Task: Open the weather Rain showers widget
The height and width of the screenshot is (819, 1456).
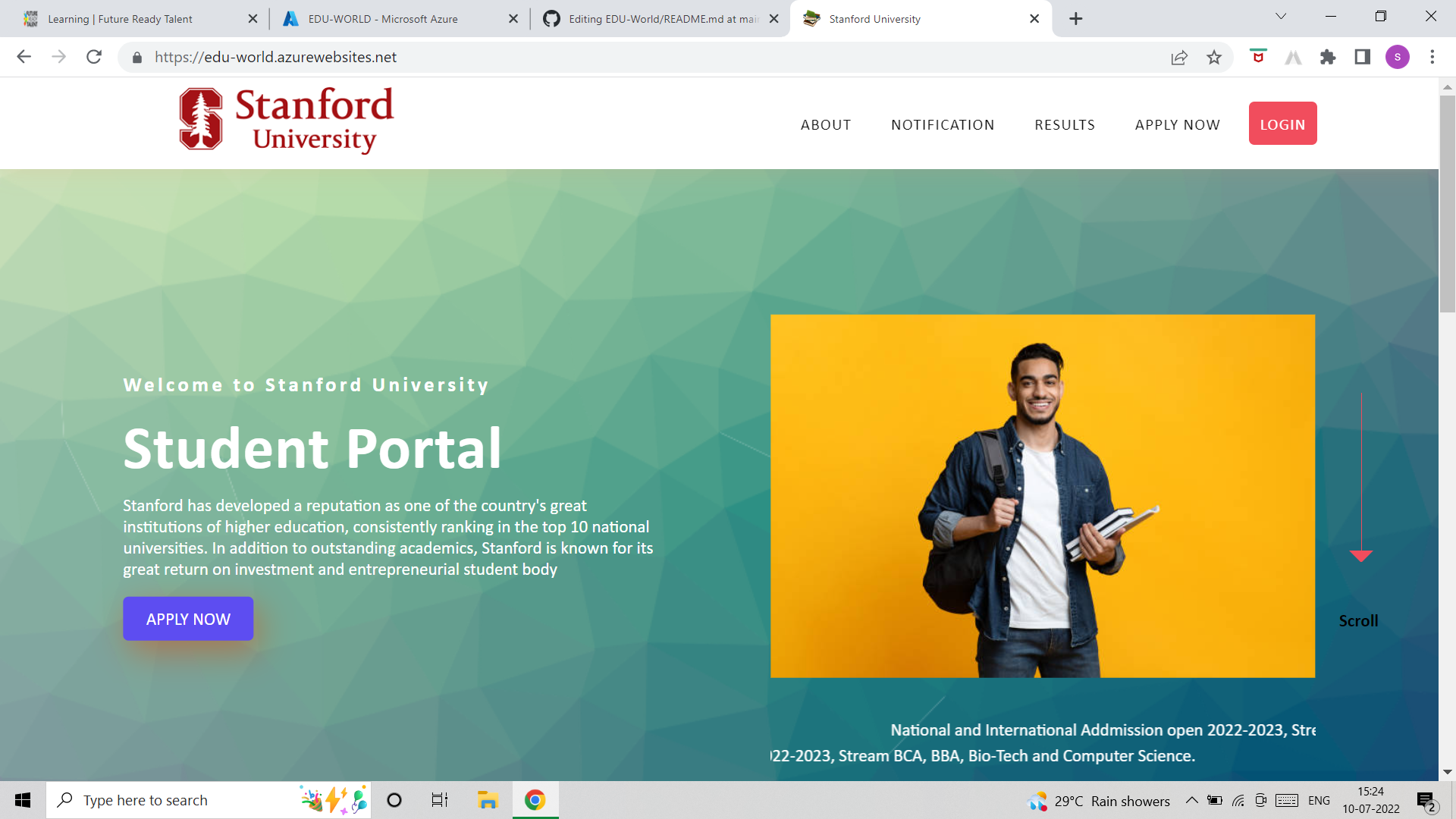Action: [1098, 801]
